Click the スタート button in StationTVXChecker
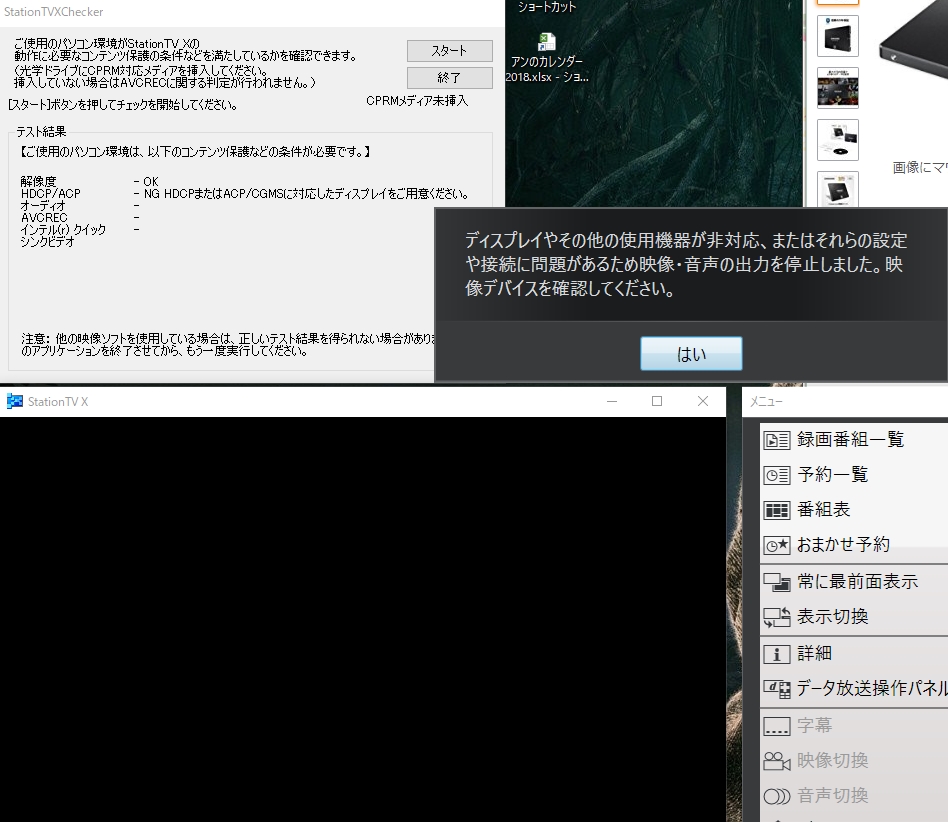 [x=449, y=51]
